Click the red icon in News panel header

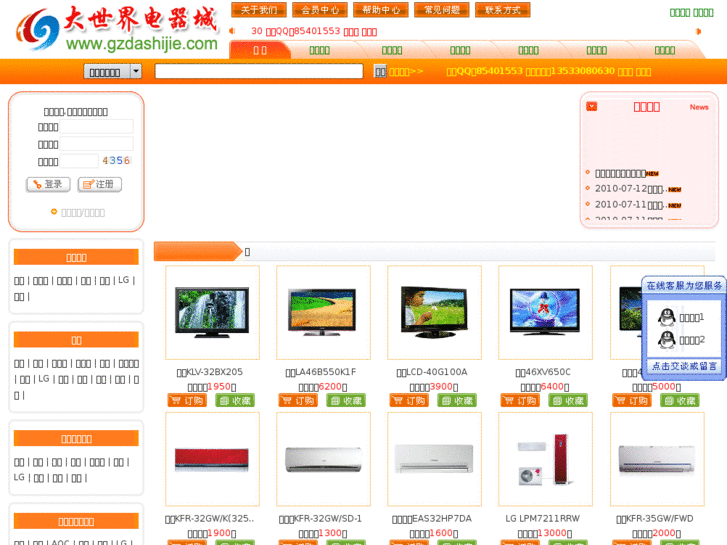(x=592, y=107)
